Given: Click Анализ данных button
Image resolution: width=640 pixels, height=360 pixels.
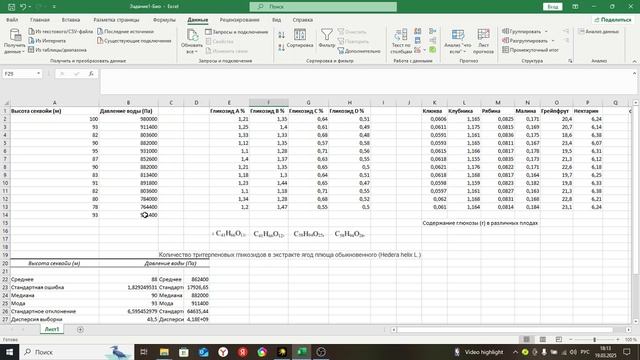Looking at the screenshot, I should tap(598, 31).
